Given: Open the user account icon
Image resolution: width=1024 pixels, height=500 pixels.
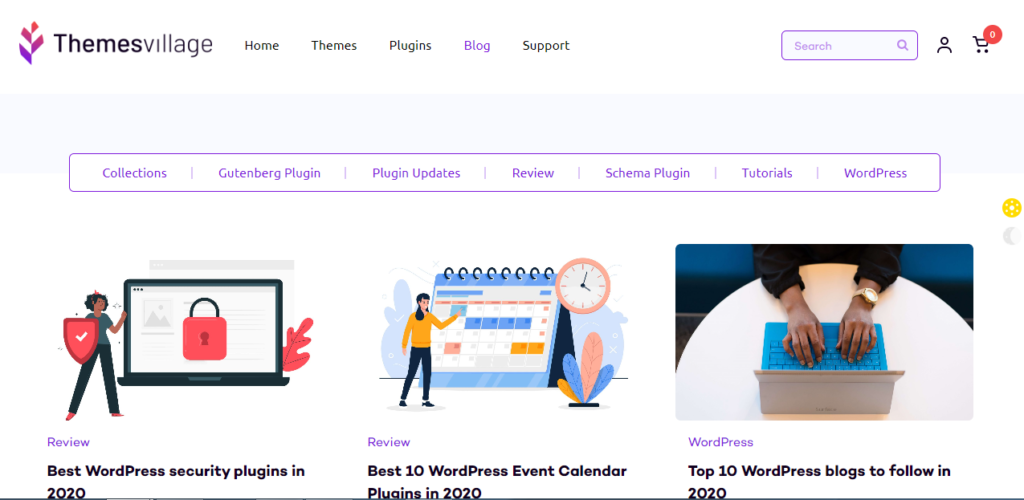Looking at the screenshot, I should [x=944, y=45].
